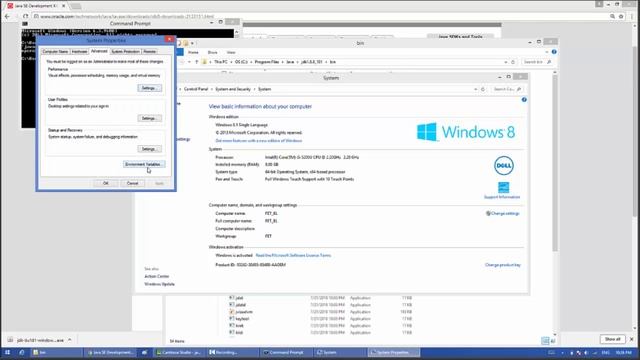Switch to Computer Name tab
Screen dimensions: 640x360
pyautogui.click(x=56, y=51)
